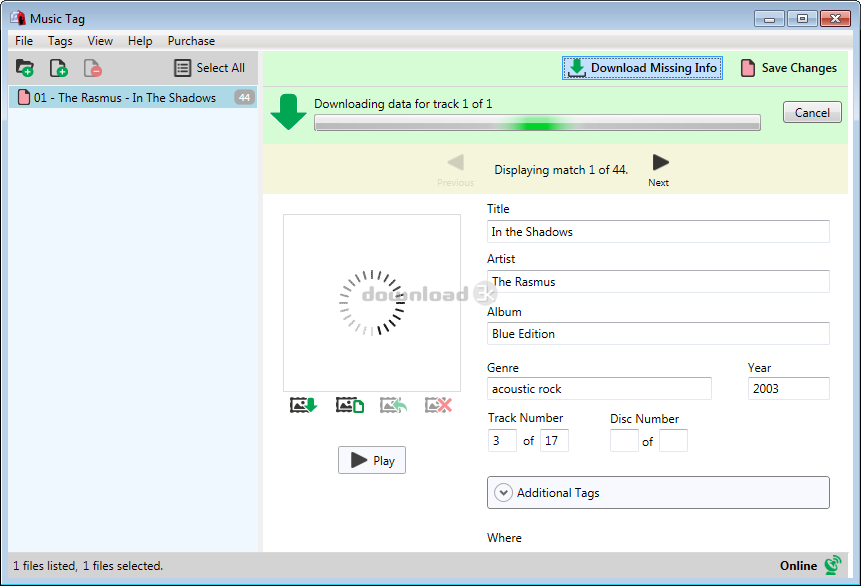Click the add folder icon
Image resolution: width=861 pixels, height=586 pixels.
[25, 68]
